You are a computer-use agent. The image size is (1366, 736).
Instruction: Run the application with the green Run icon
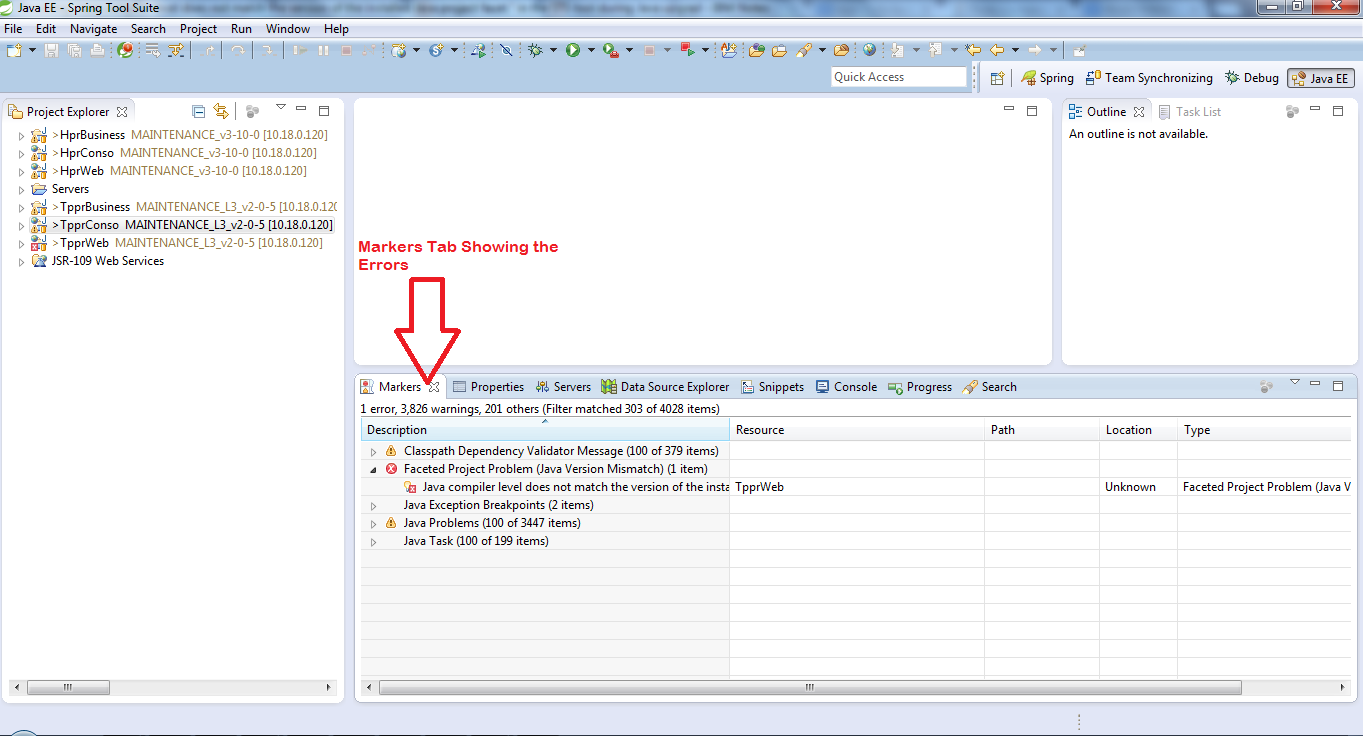click(x=573, y=49)
